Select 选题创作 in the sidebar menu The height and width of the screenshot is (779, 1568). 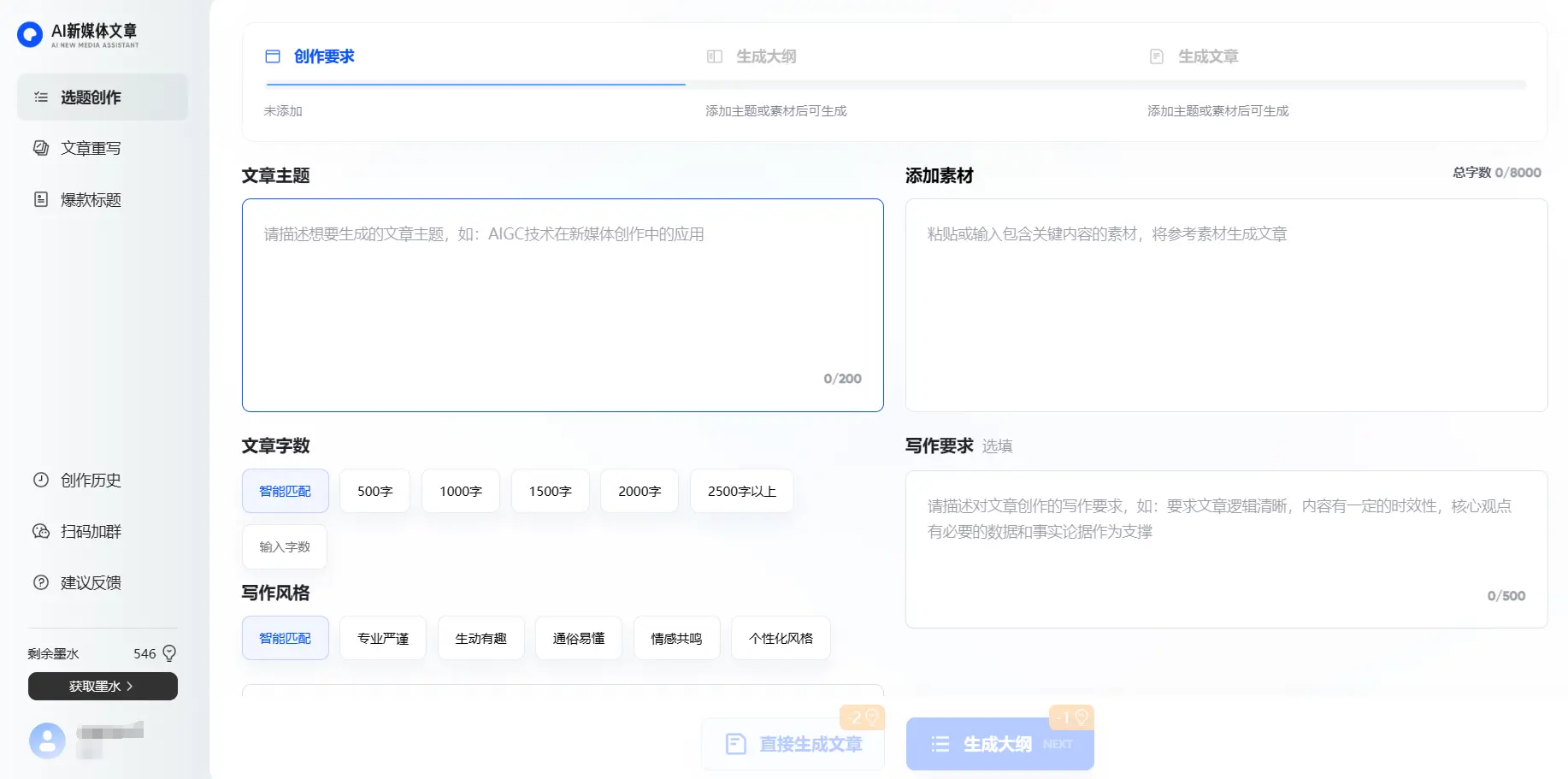(x=103, y=97)
